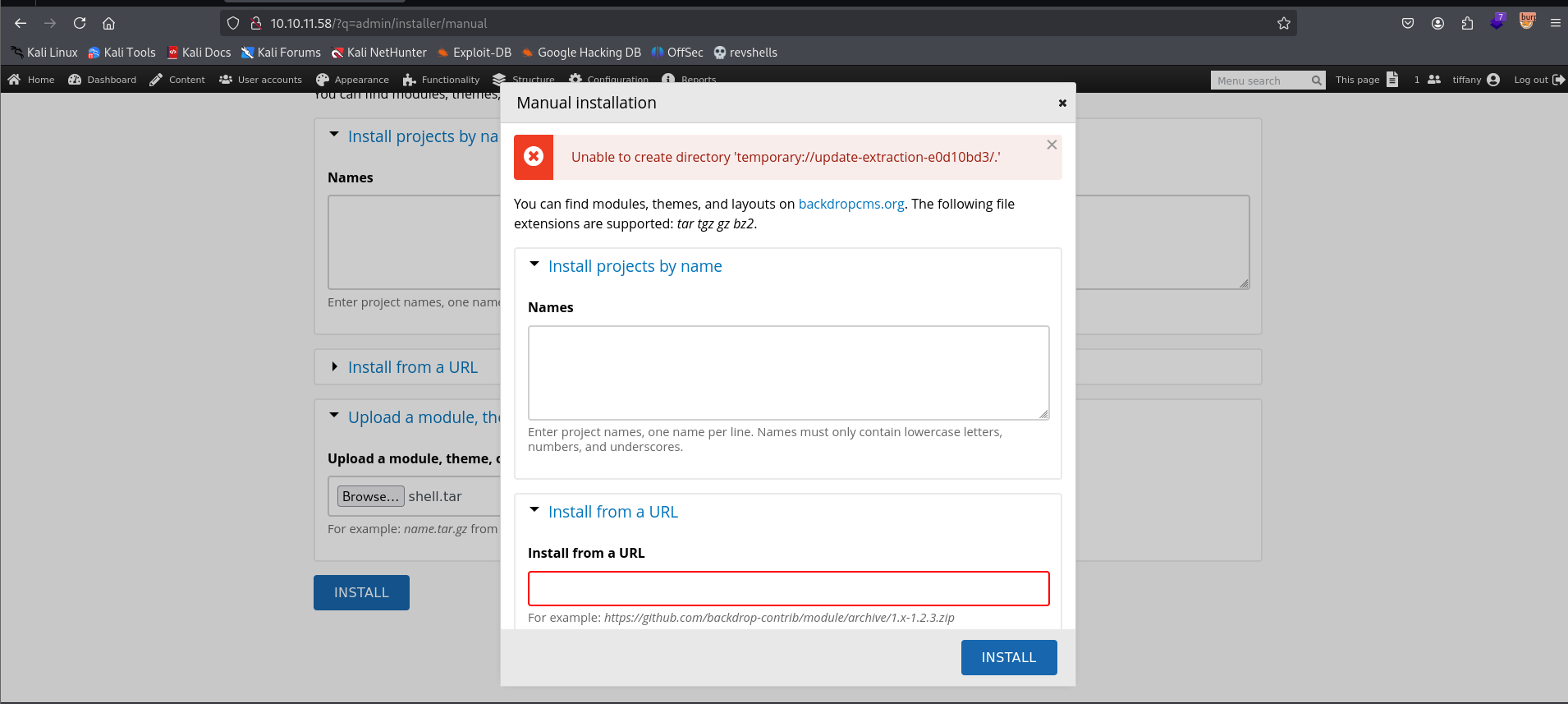The width and height of the screenshot is (1568, 704).
Task: Open the User accounts menu item
Action: tap(261, 80)
